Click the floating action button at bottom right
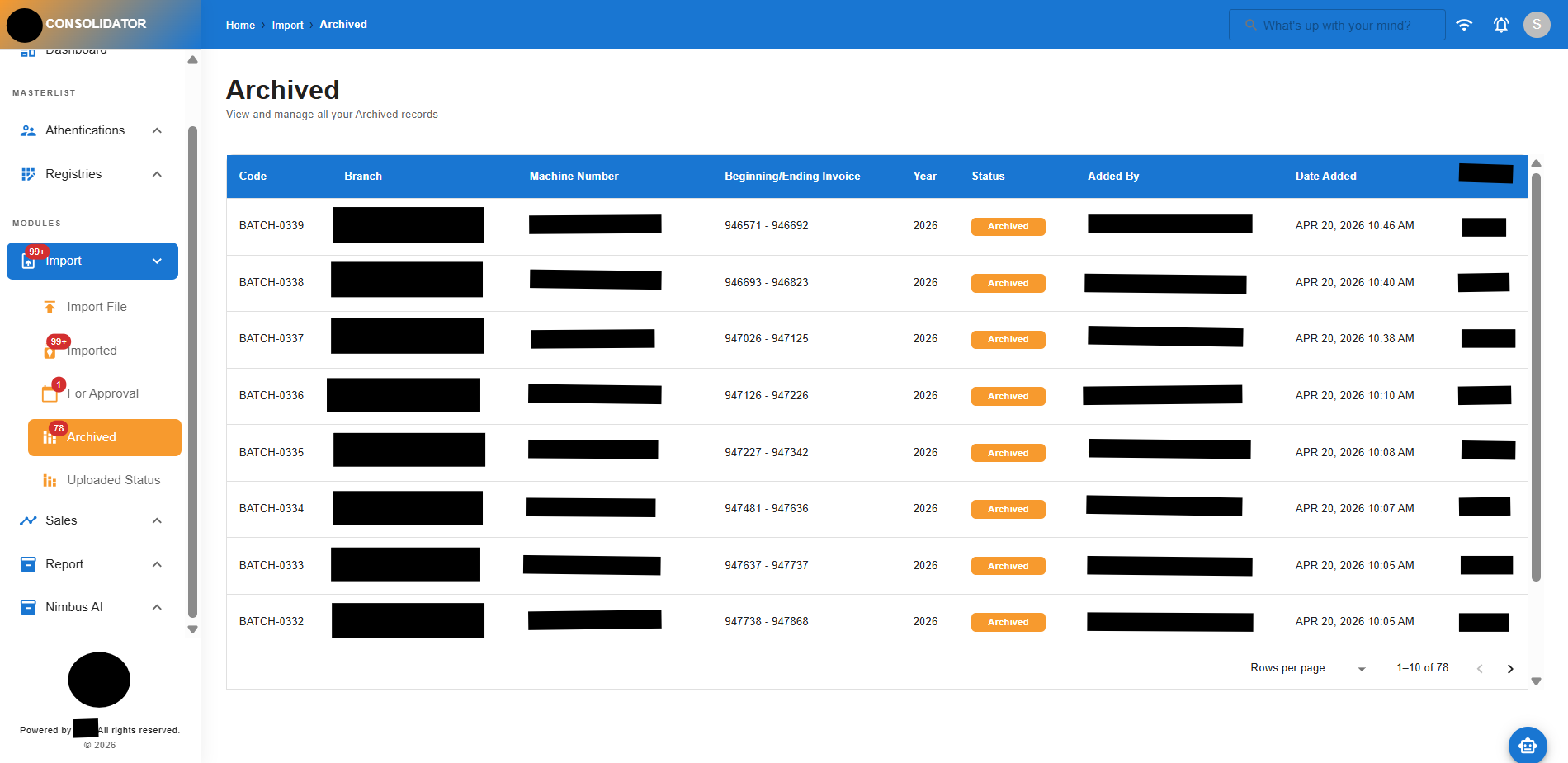Viewport: 1568px width, 763px height. tap(1528, 745)
